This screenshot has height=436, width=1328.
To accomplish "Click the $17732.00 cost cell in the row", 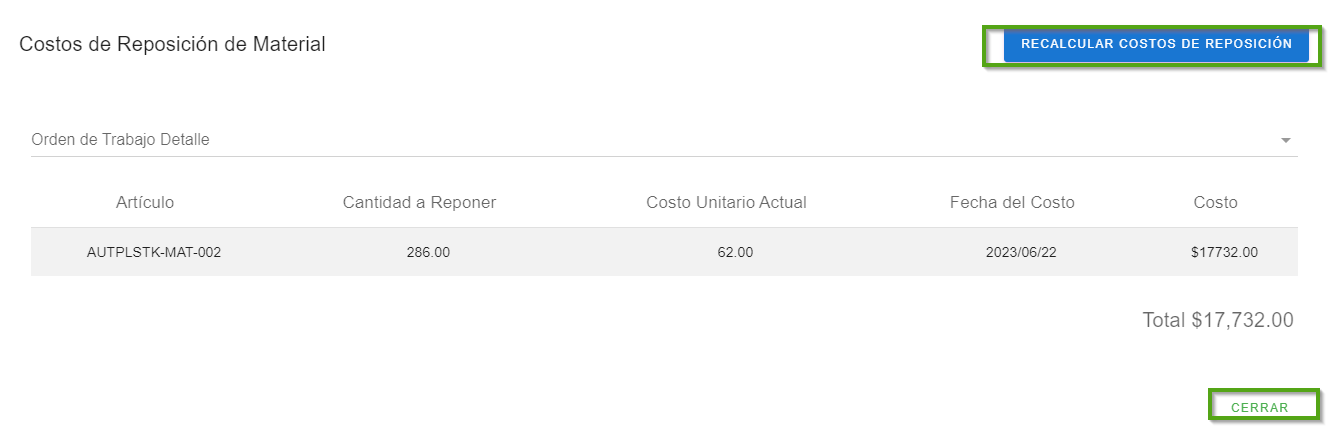I will (1224, 252).
